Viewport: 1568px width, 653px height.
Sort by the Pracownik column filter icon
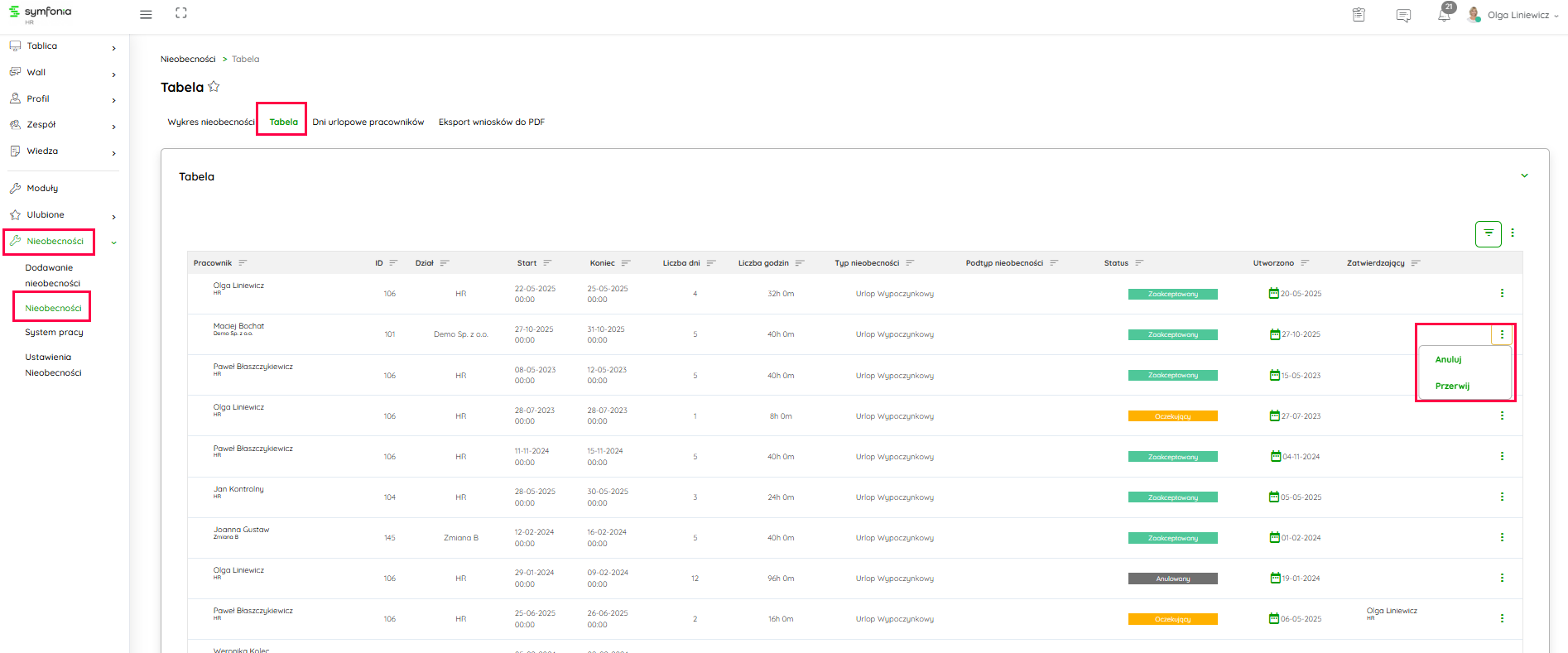click(x=243, y=263)
